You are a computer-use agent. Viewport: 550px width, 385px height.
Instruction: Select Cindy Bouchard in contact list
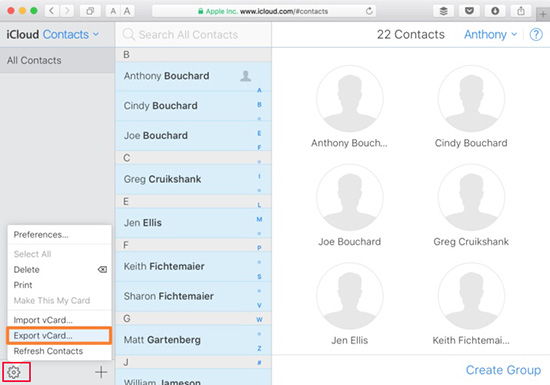coord(193,106)
